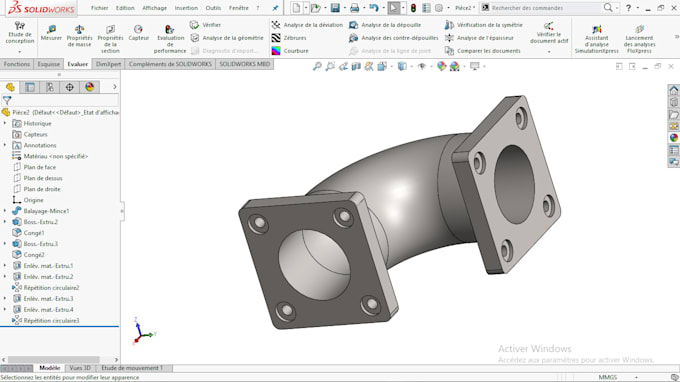Image resolution: width=680 pixels, height=382 pixels.
Task: Switch to Compléments de SOLIDWORKS tab
Action: coord(170,64)
